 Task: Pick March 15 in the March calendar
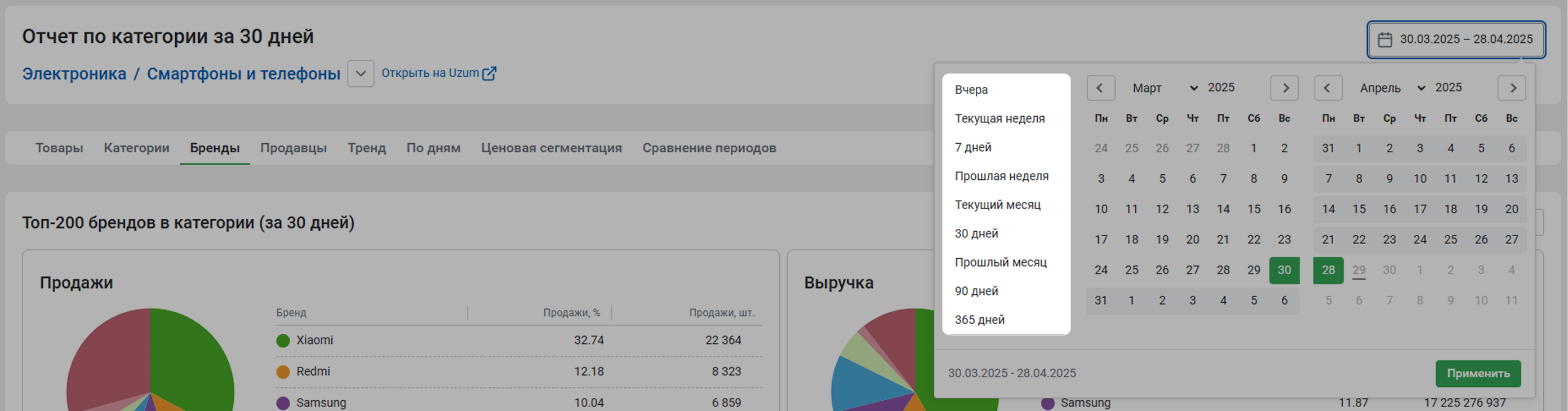[x=1253, y=210]
